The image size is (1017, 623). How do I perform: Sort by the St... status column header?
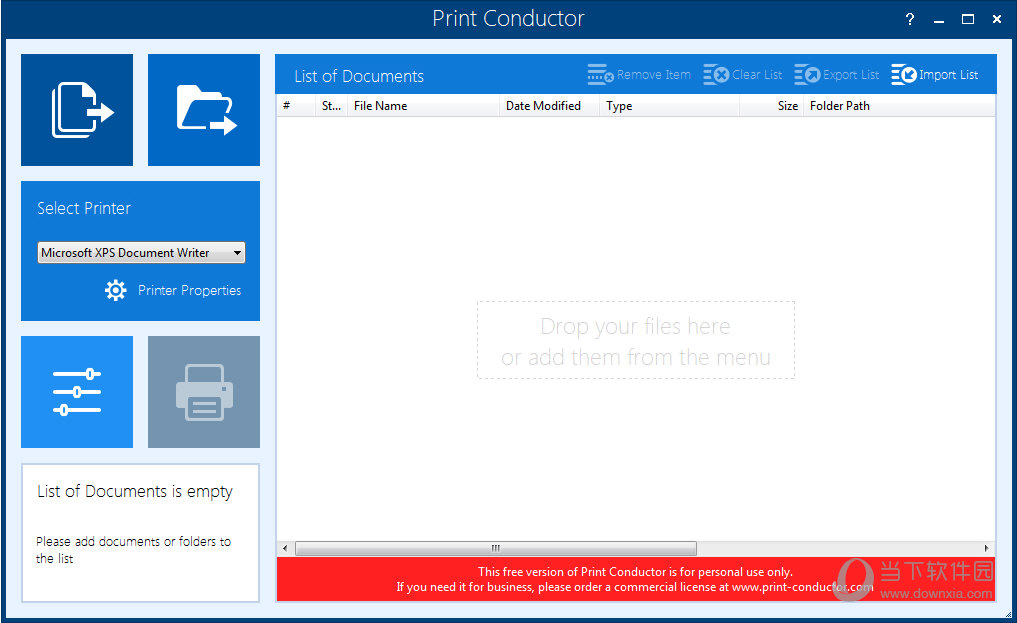[331, 106]
